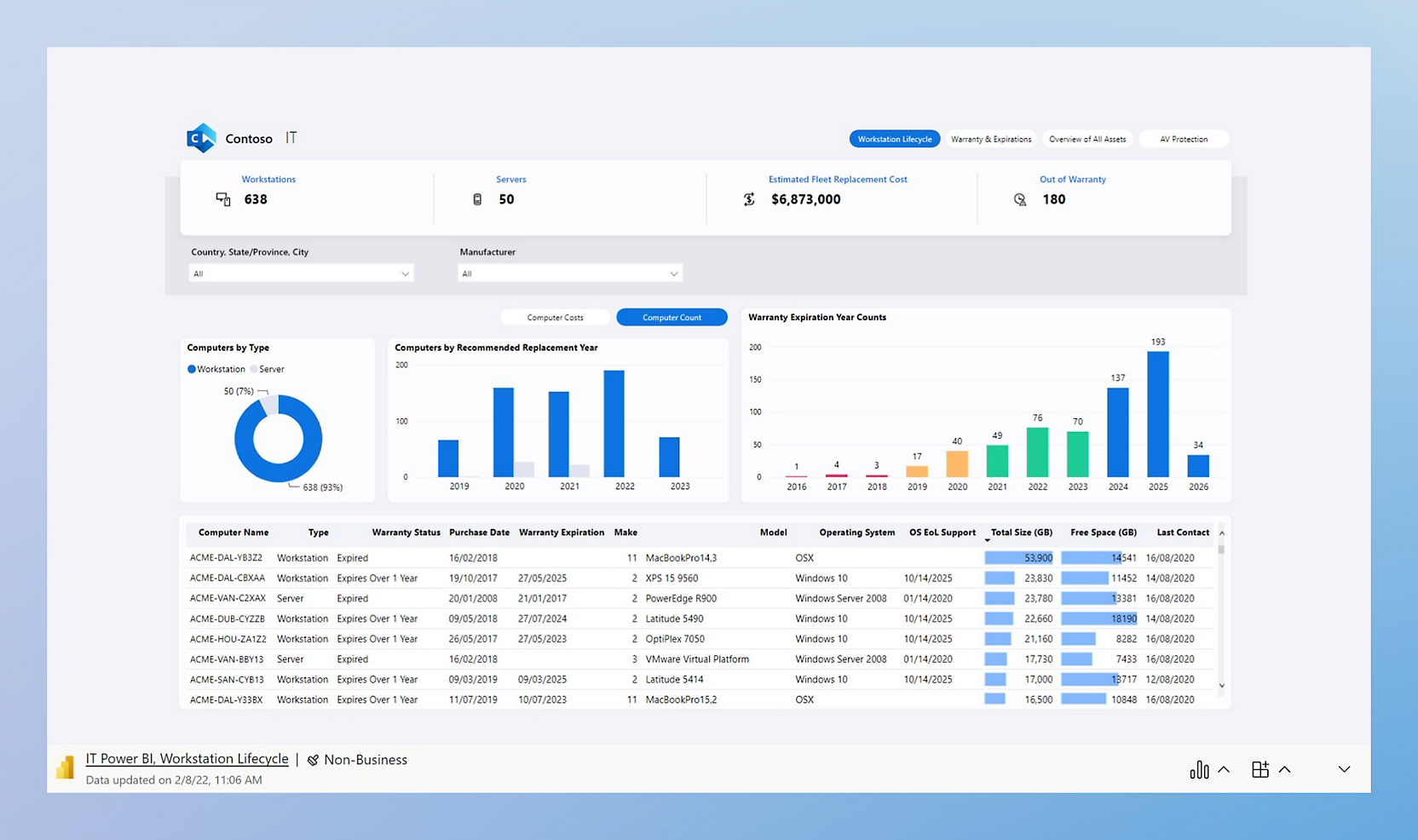This screenshot has height=840, width=1418.
Task: Click the Servers icon beside 50
Action: tap(477, 199)
